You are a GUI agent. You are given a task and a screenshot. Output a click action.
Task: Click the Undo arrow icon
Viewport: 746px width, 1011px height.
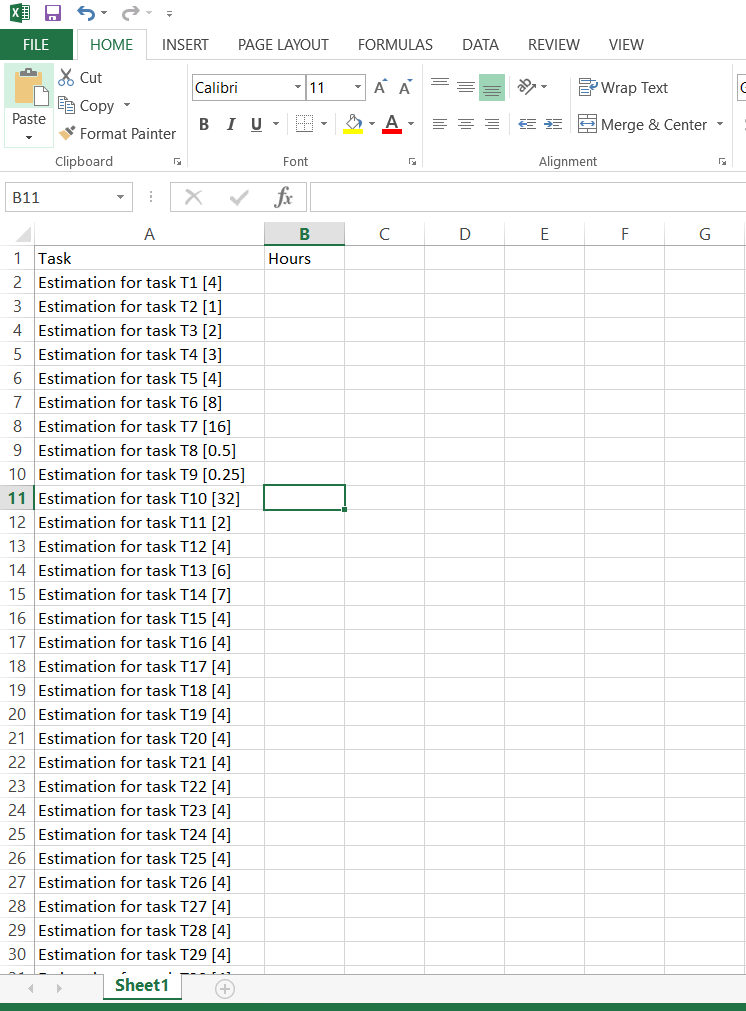click(86, 13)
